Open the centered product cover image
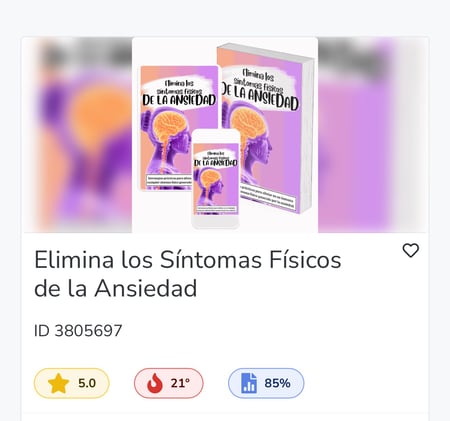450x421 pixels. [x=225, y=135]
